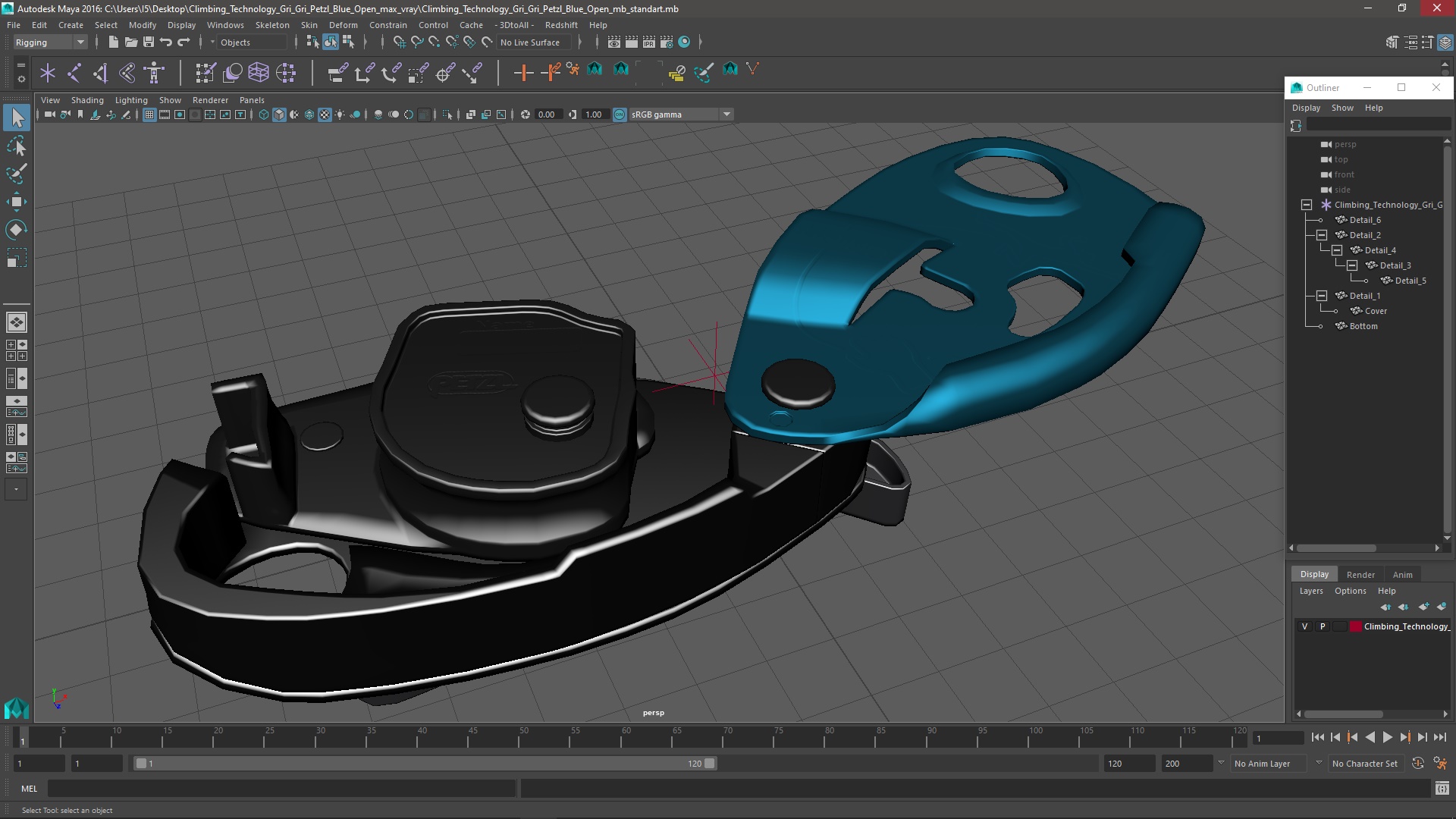Open the Script Editor icon

click(1442, 789)
